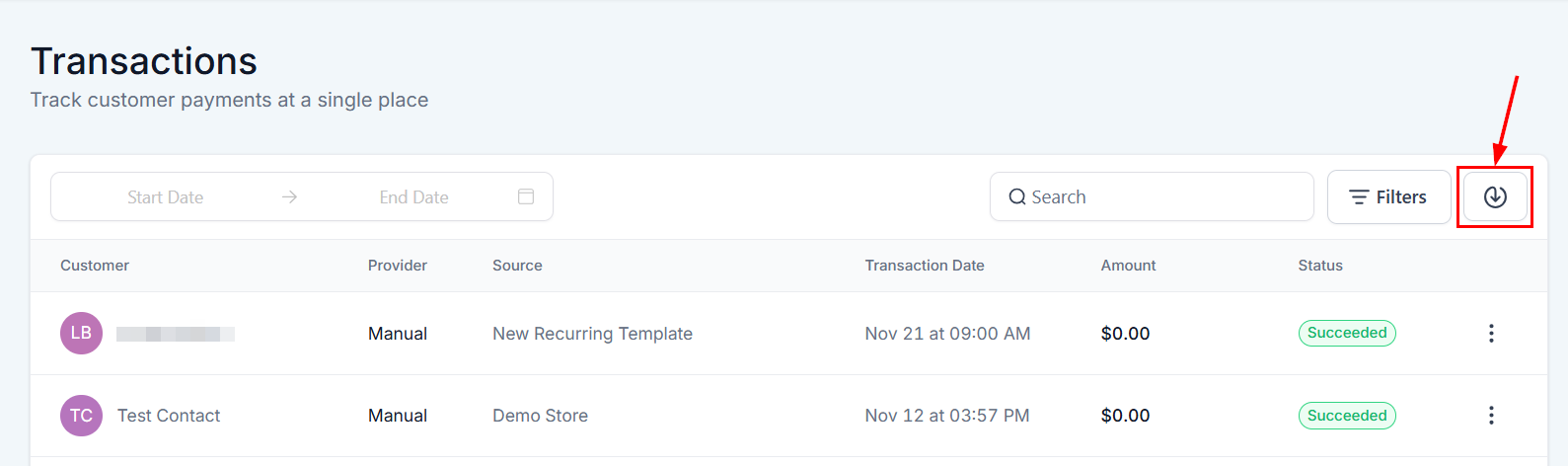Click the New Recurring Template source

[x=592, y=334]
